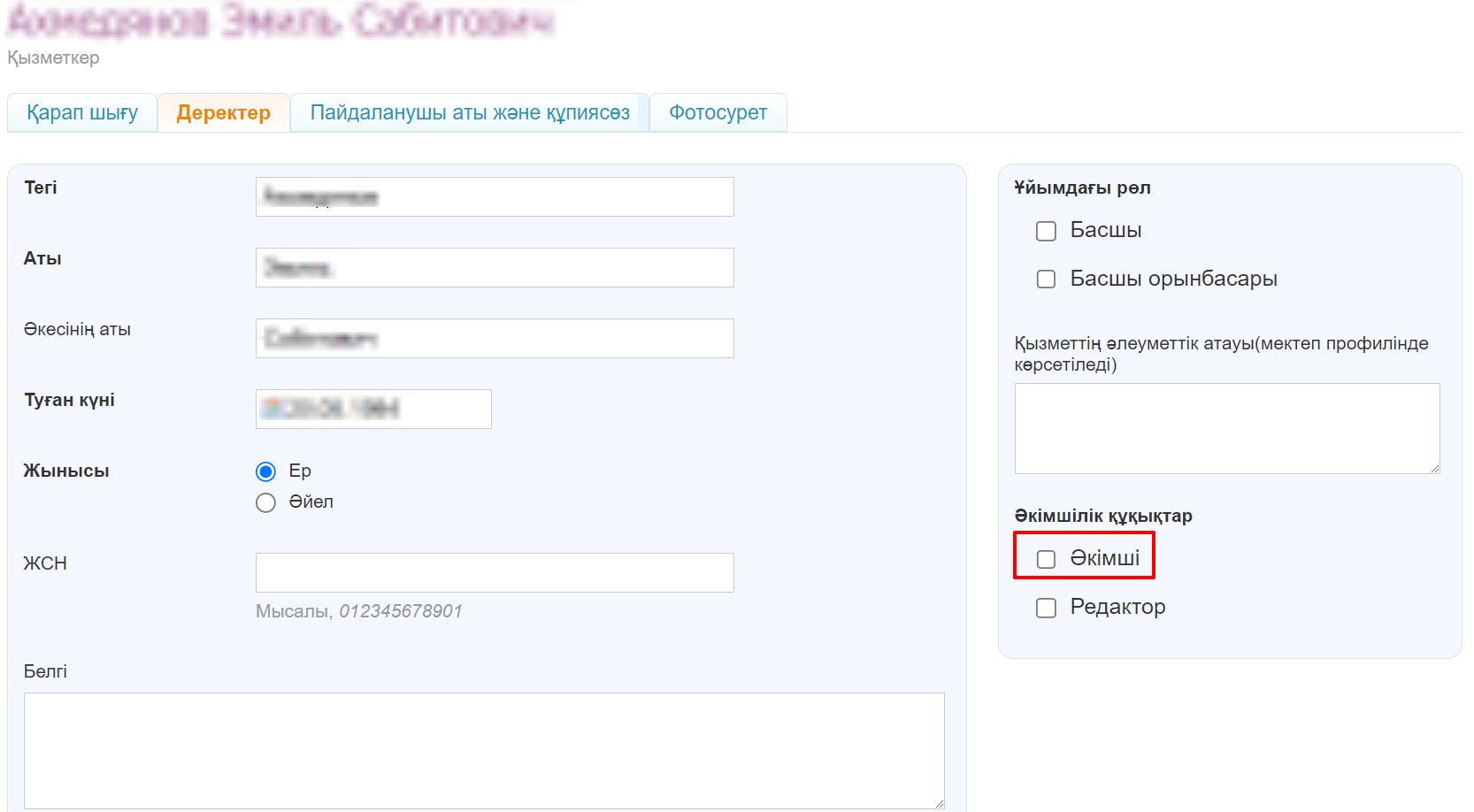Check the Әкімші checkbox
Viewport: 1474px width, 812px height.
1046,559
